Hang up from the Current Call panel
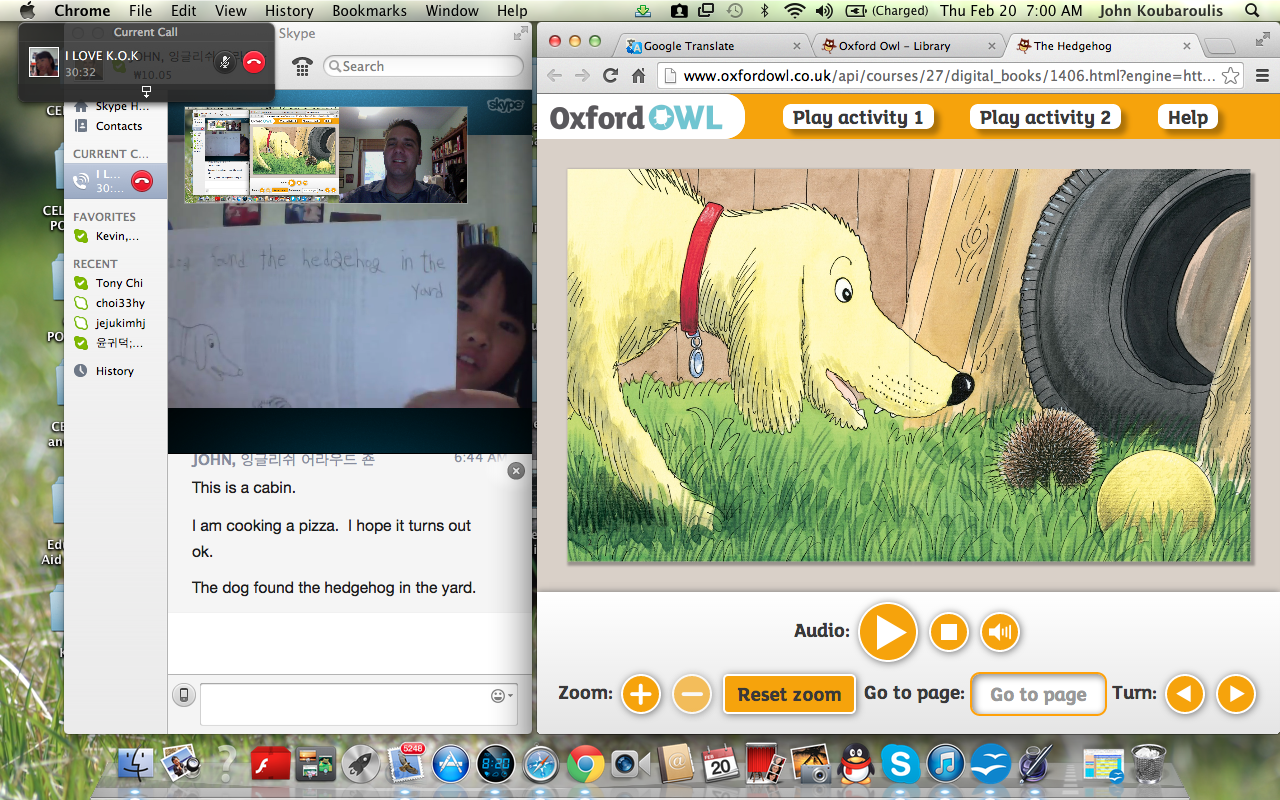Screen dimensions: 1280x800 tap(254, 62)
